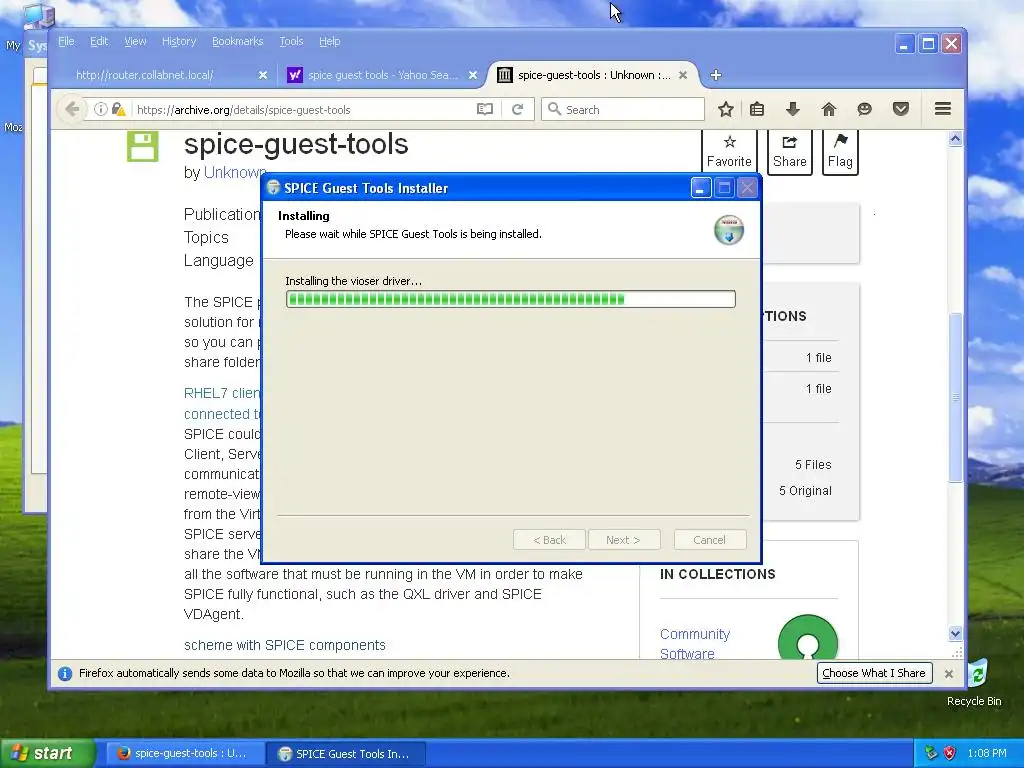Viewport: 1024px width, 768px height.
Task: Open a new tab with plus button
Action: click(716, 75)
